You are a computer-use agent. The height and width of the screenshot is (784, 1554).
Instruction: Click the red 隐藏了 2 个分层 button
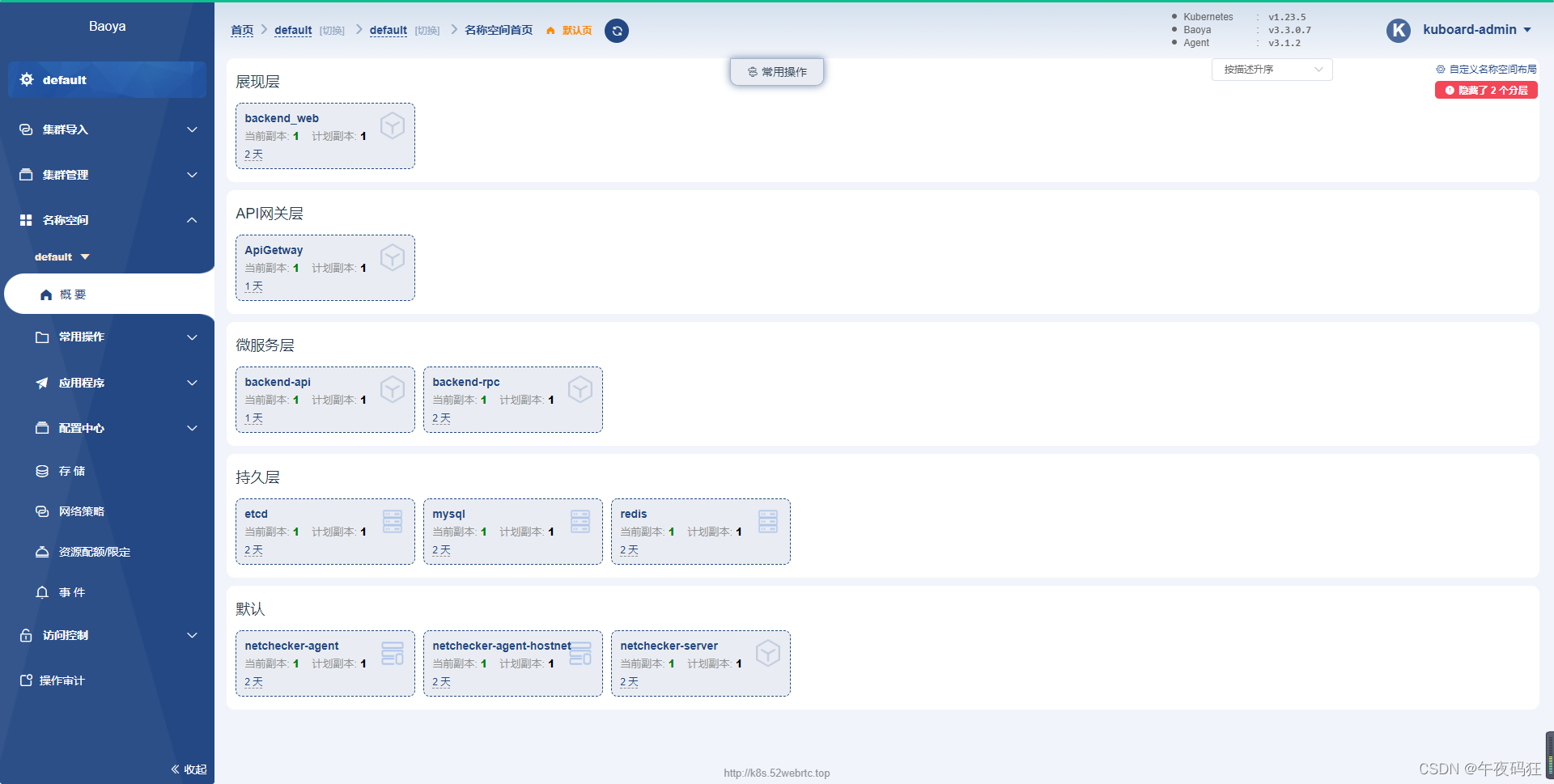pyautogui.click(x=1486, y=90)
